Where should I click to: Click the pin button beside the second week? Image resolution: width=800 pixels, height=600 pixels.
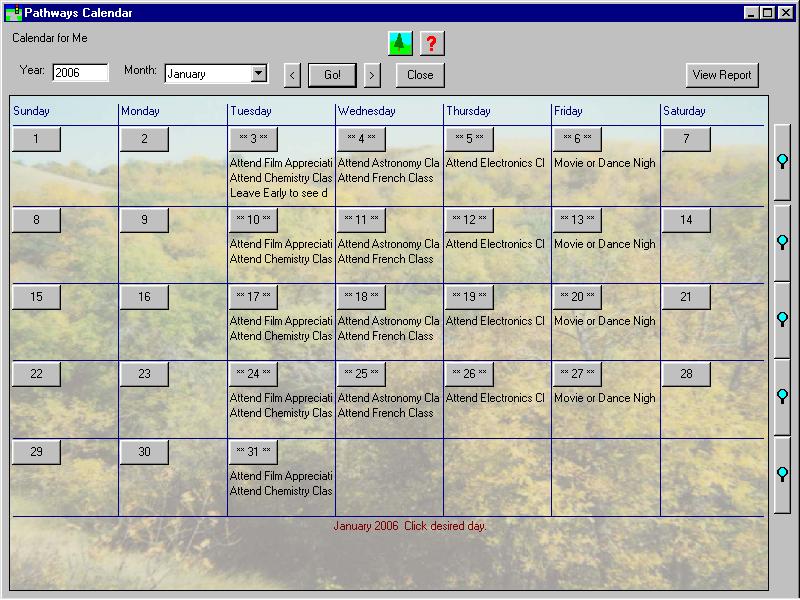pos(783,242)
